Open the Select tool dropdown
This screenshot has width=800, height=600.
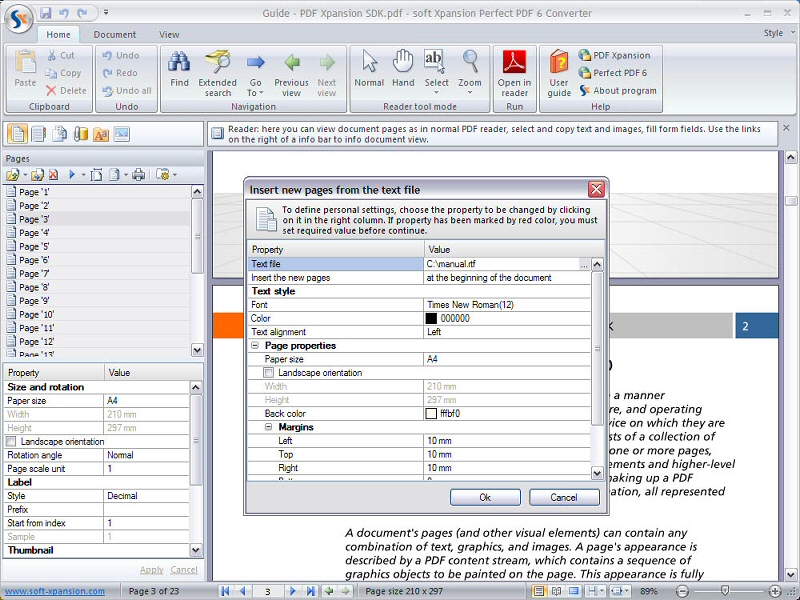pyautogui.click(x=436, y=93)
